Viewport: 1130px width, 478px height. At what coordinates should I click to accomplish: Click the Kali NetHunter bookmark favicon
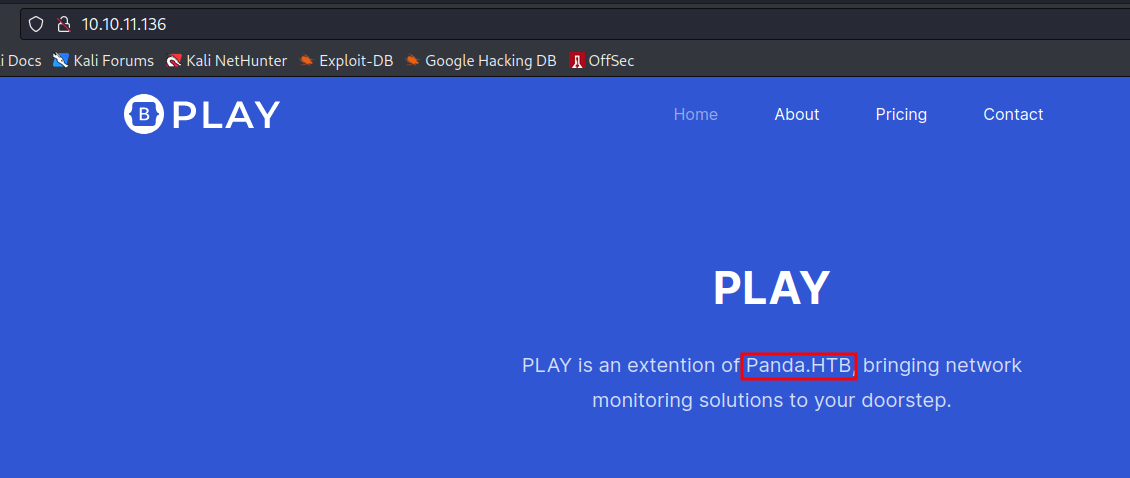coord(174,61)
